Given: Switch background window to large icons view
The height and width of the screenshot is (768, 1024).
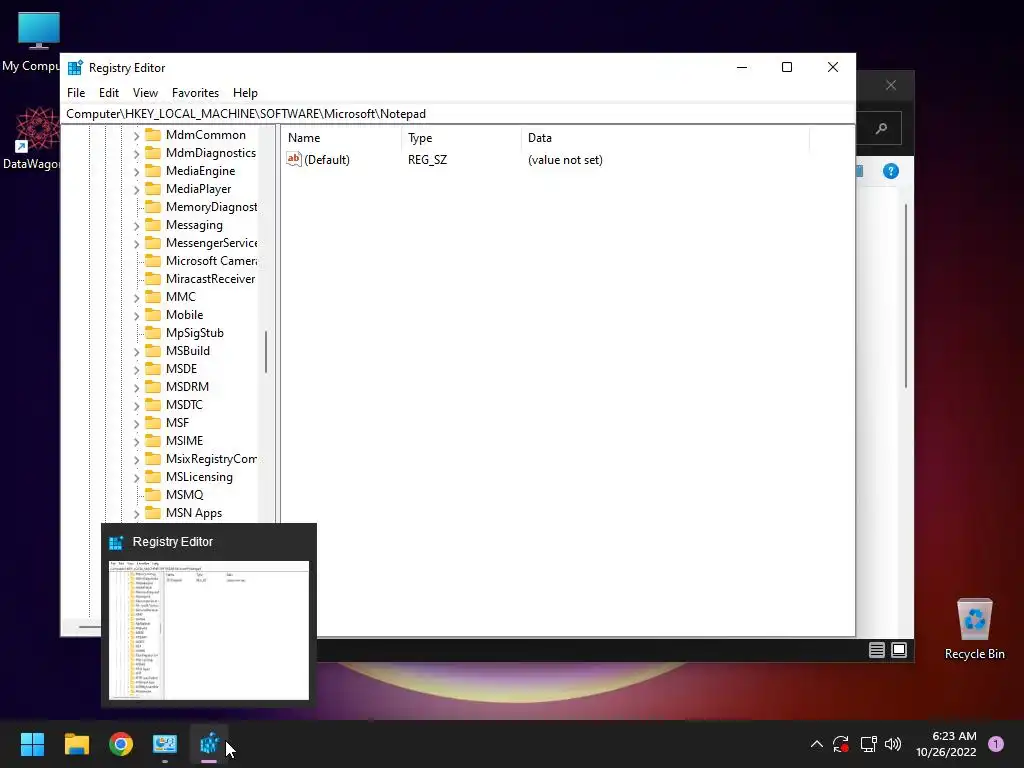Looking at the screenshot, I should tap(899, 650).
